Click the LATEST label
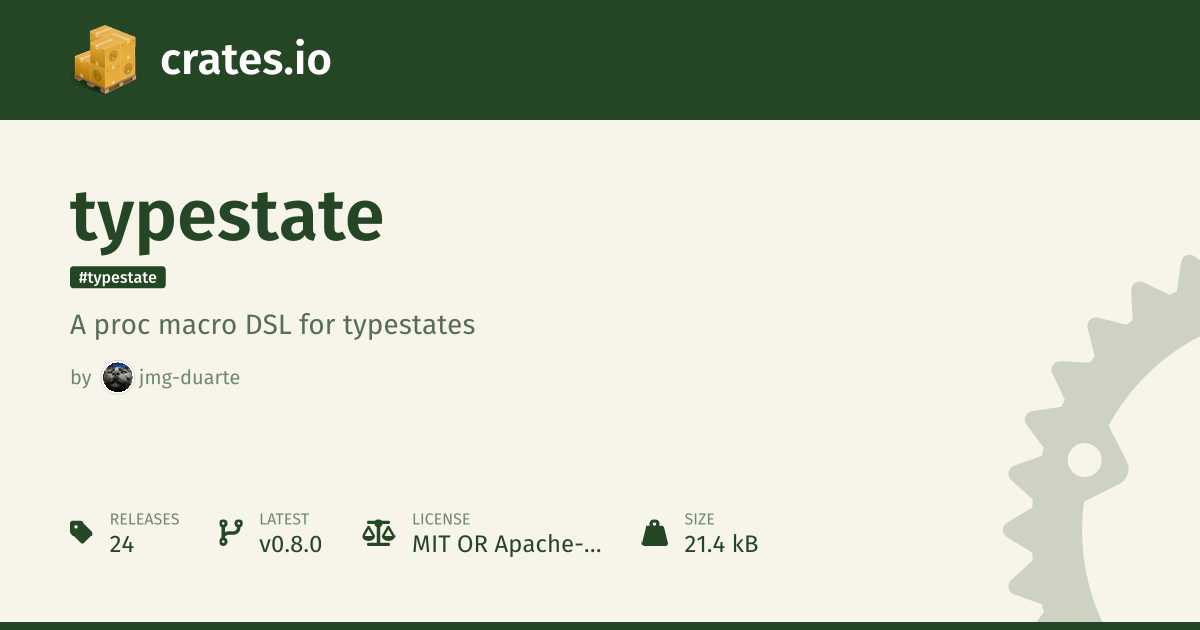 (x=284, y=519)
